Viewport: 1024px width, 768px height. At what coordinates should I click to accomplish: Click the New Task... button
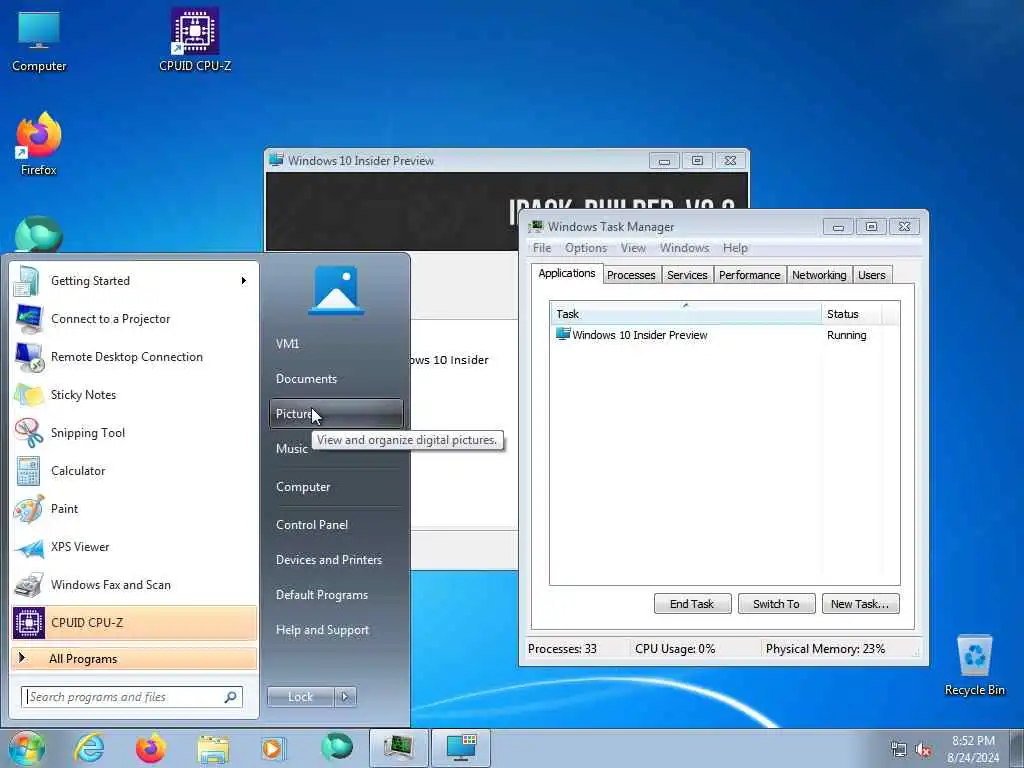click(860, 604)
